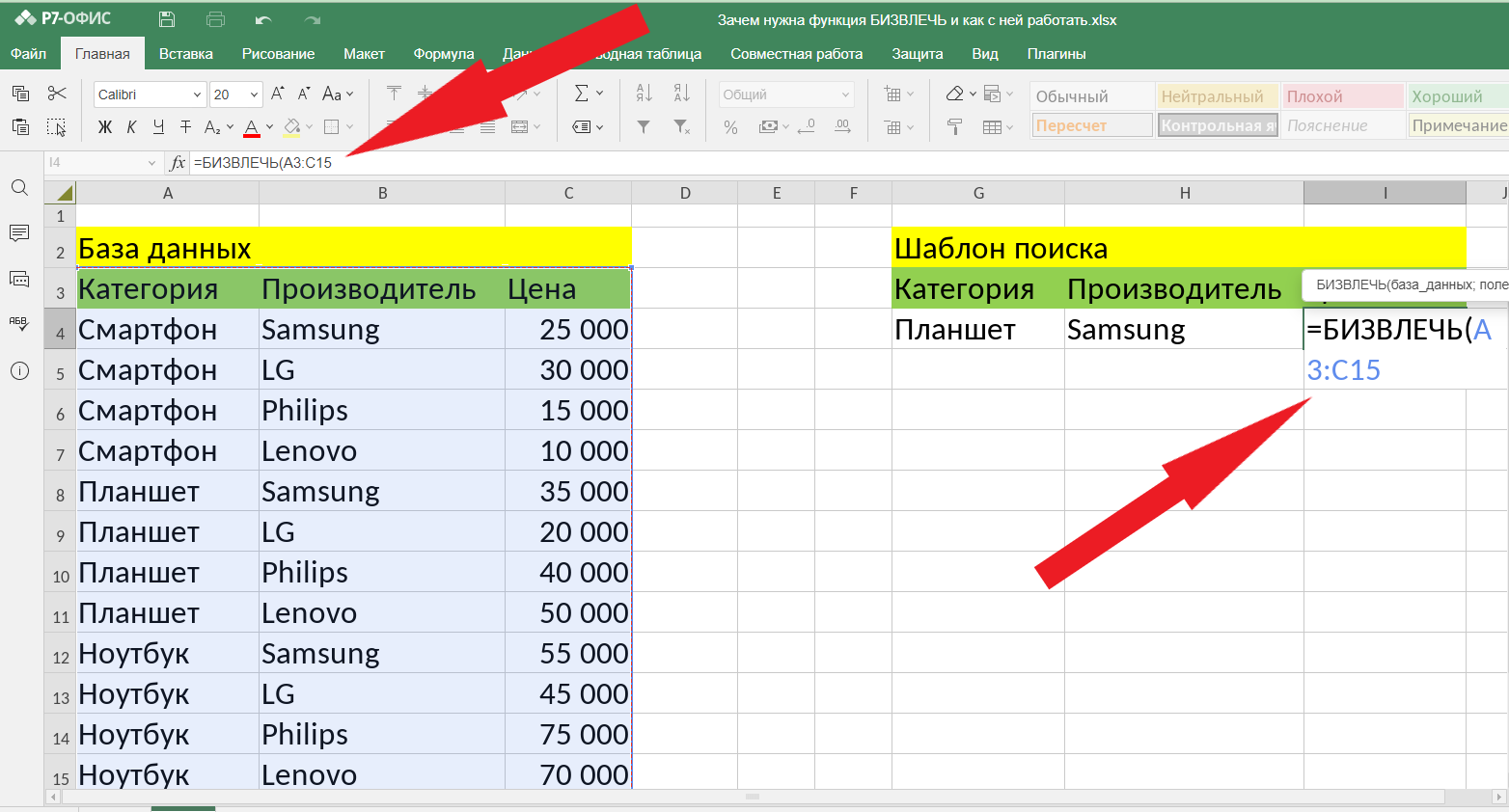Align cell content to the top
The width and height of the screenshot is (1509, 812).
click(x=394, y=94)
